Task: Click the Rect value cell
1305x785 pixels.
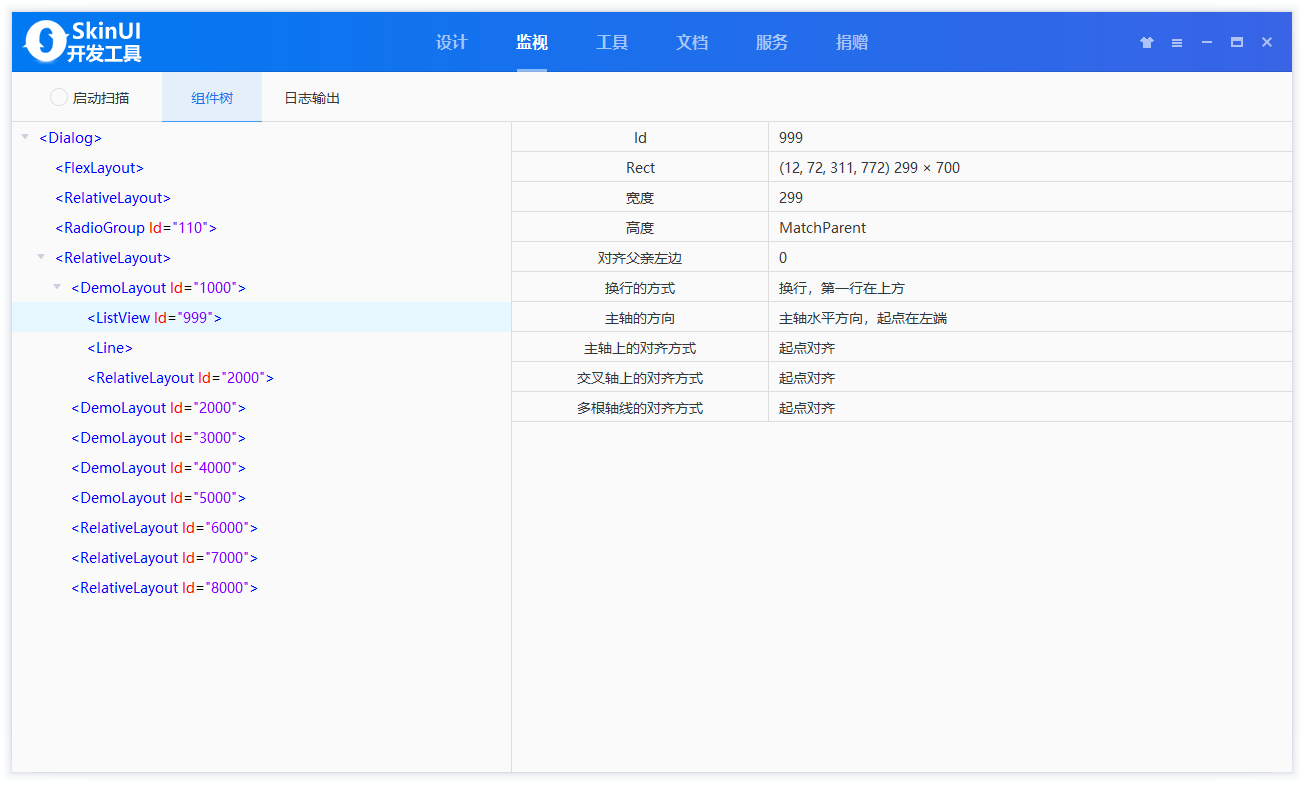Action: (1030, 168)
